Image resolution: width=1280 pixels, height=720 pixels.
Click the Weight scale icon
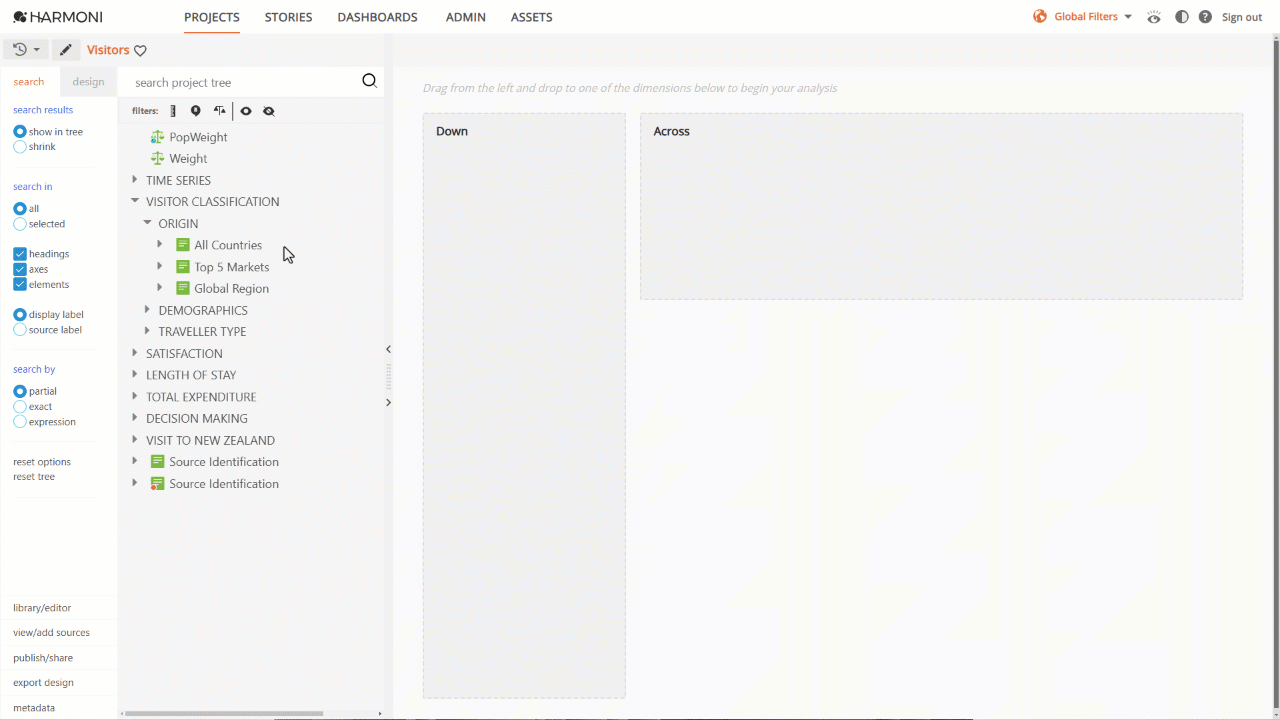[157, 158]
